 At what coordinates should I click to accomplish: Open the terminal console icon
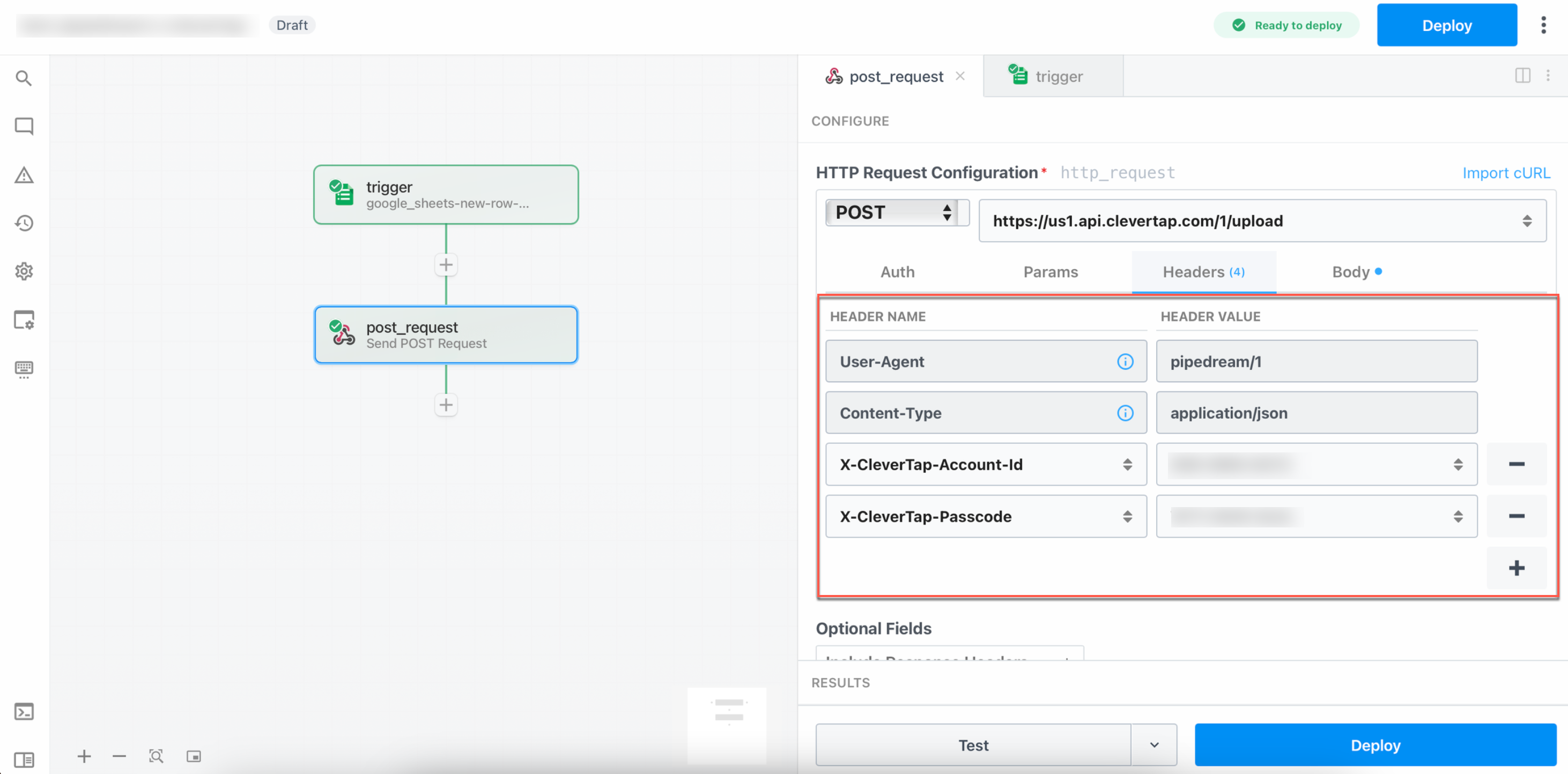24,711
